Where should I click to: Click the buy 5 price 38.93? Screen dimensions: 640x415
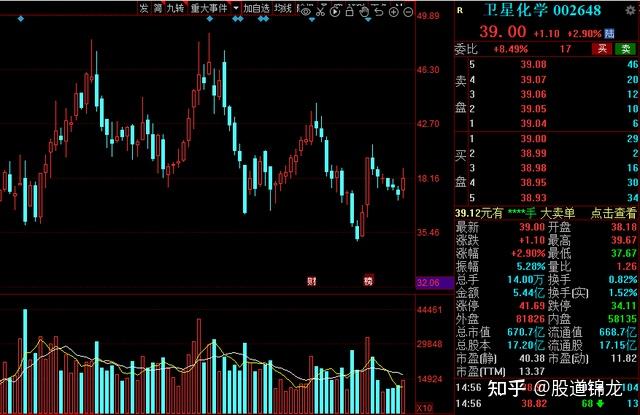533,198
